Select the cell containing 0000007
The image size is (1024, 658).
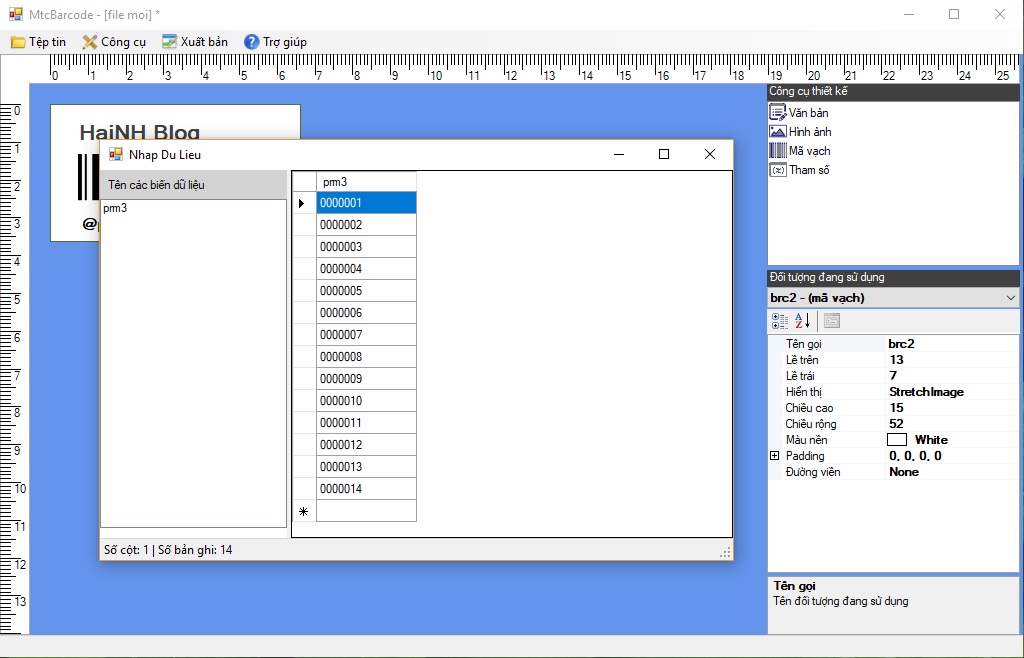tap(365, 335)
